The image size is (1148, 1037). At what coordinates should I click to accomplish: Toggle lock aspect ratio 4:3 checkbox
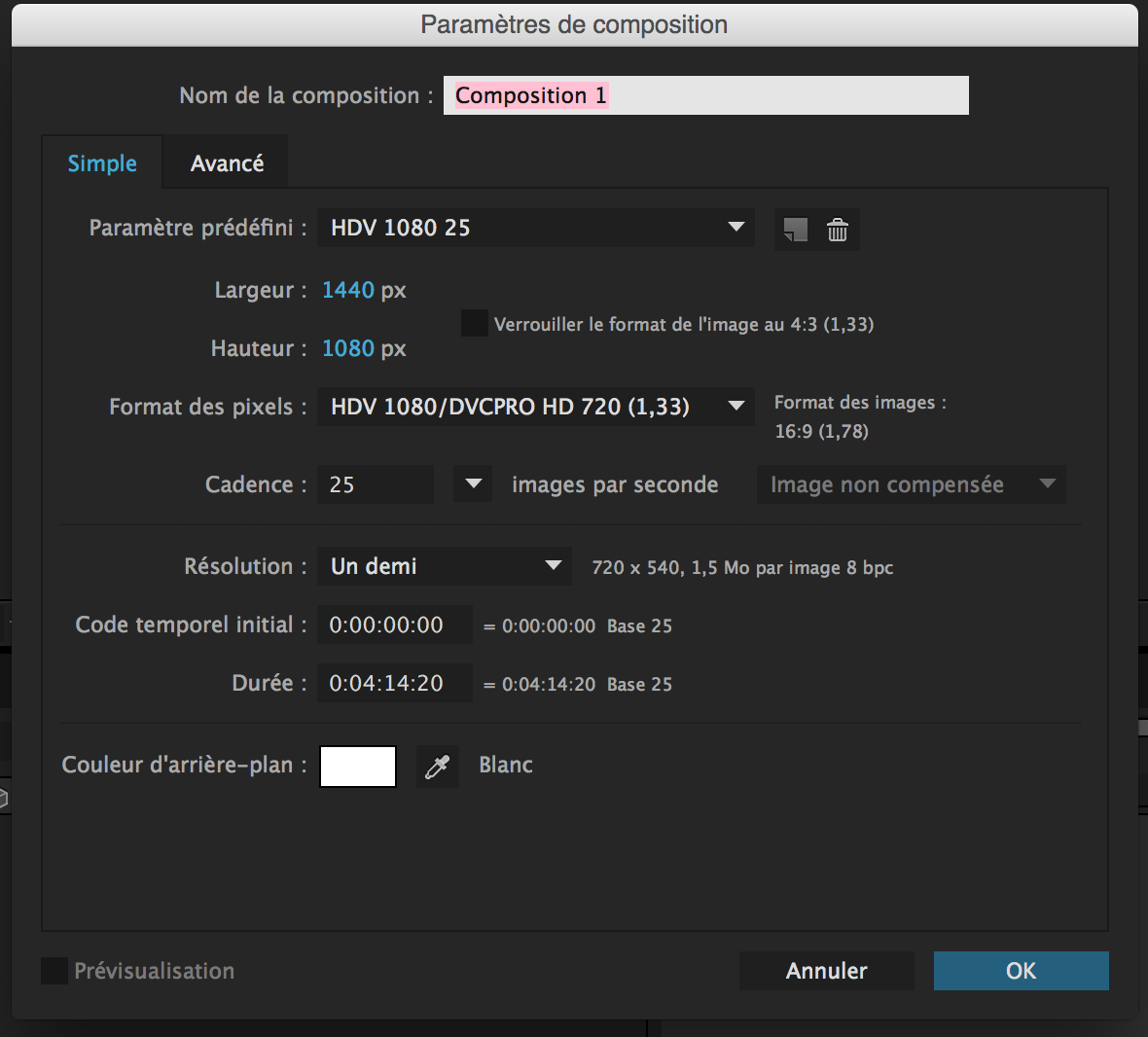474,323
